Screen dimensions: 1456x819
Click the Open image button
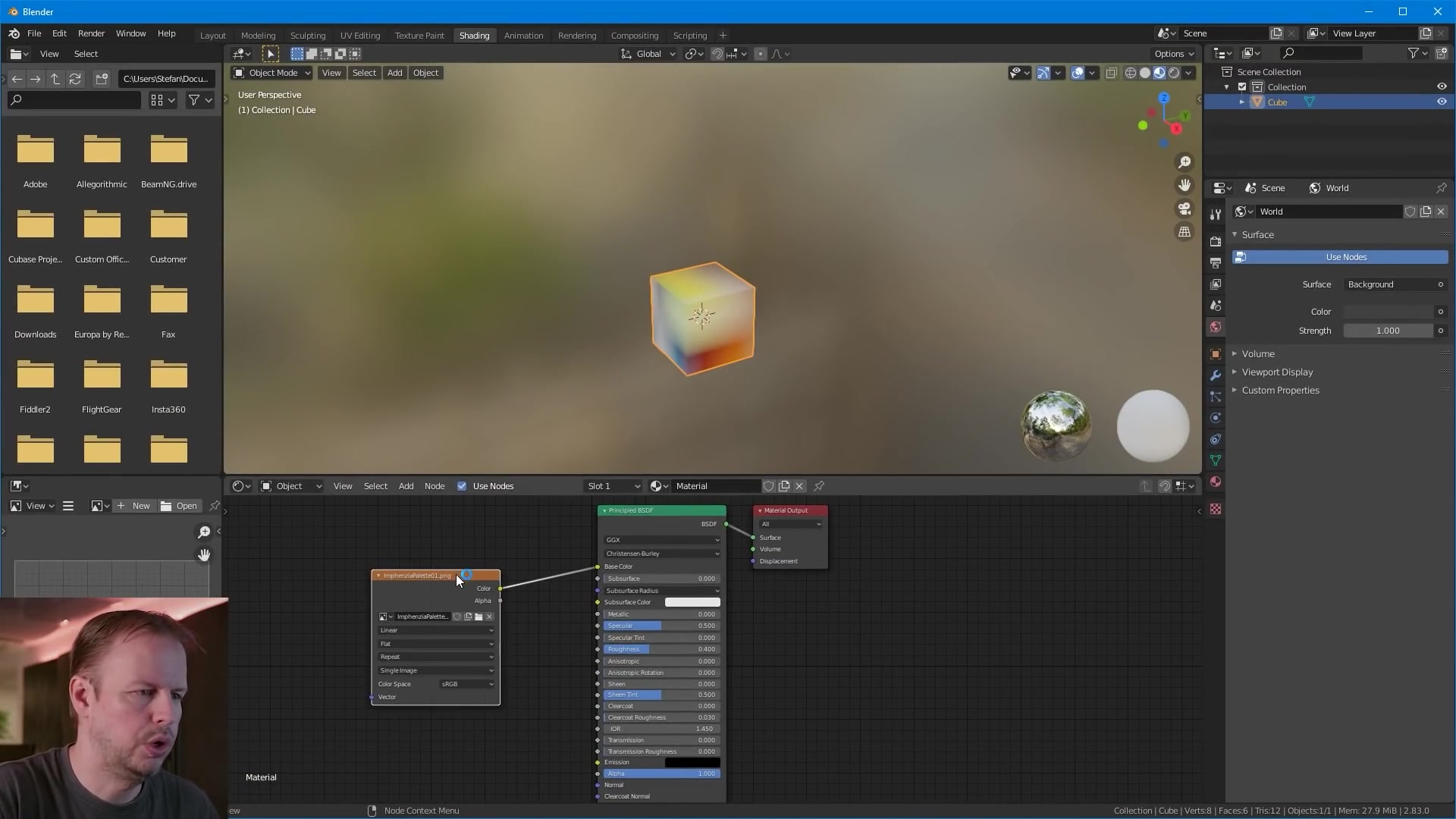pyautogui.click(x=180, y=506)
